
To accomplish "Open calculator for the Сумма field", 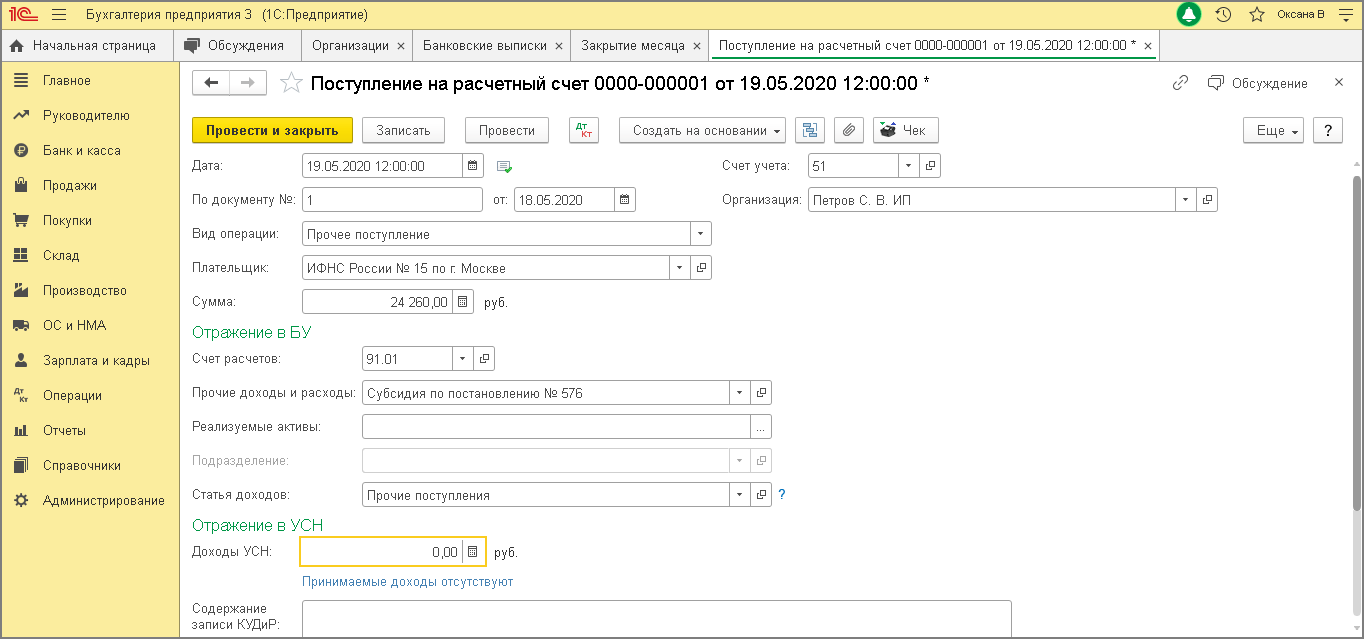I will [x=462, y=301].
